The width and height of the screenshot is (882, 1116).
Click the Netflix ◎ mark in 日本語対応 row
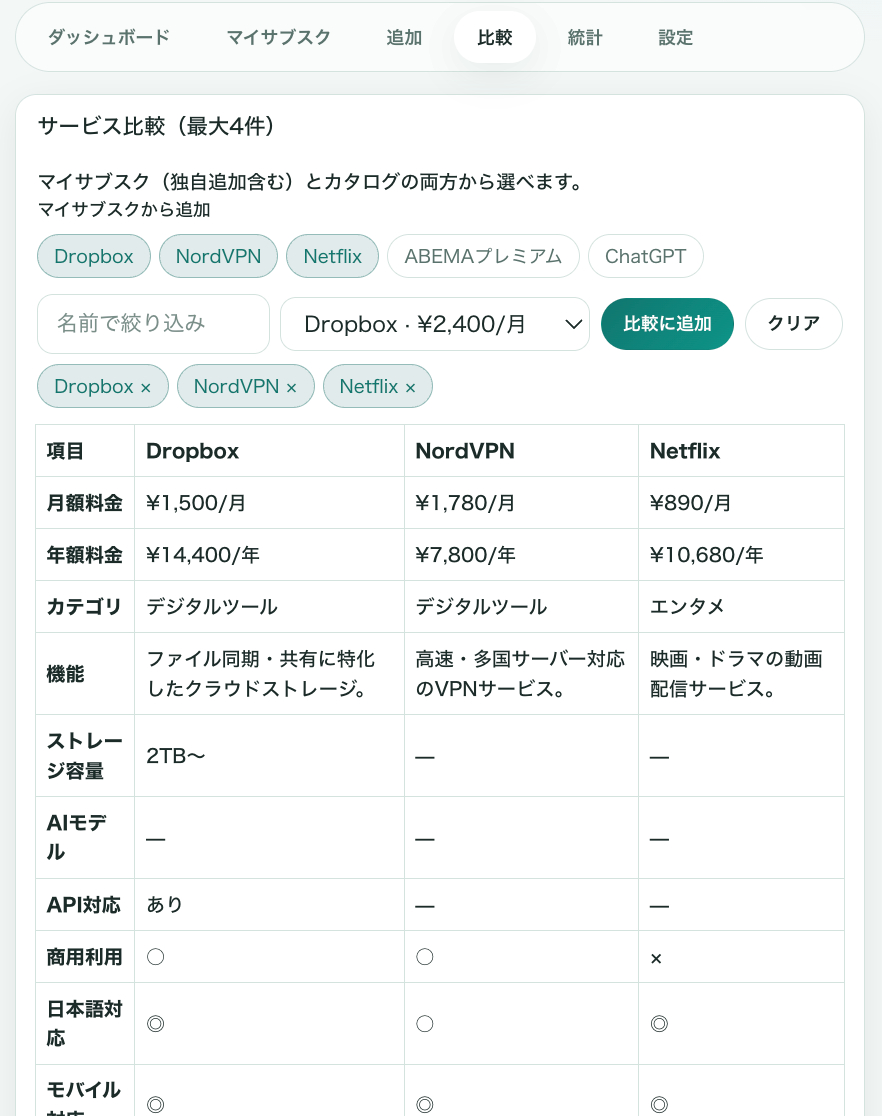(659, 1024)
